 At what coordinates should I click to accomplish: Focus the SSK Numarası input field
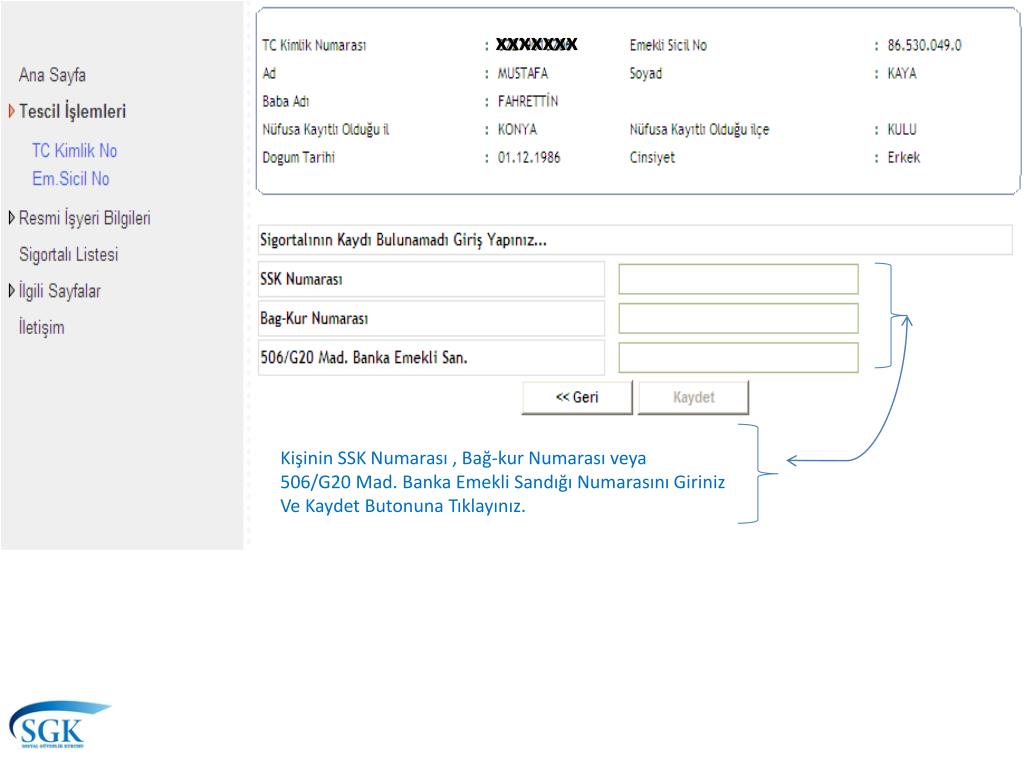(x=739, y=280)
